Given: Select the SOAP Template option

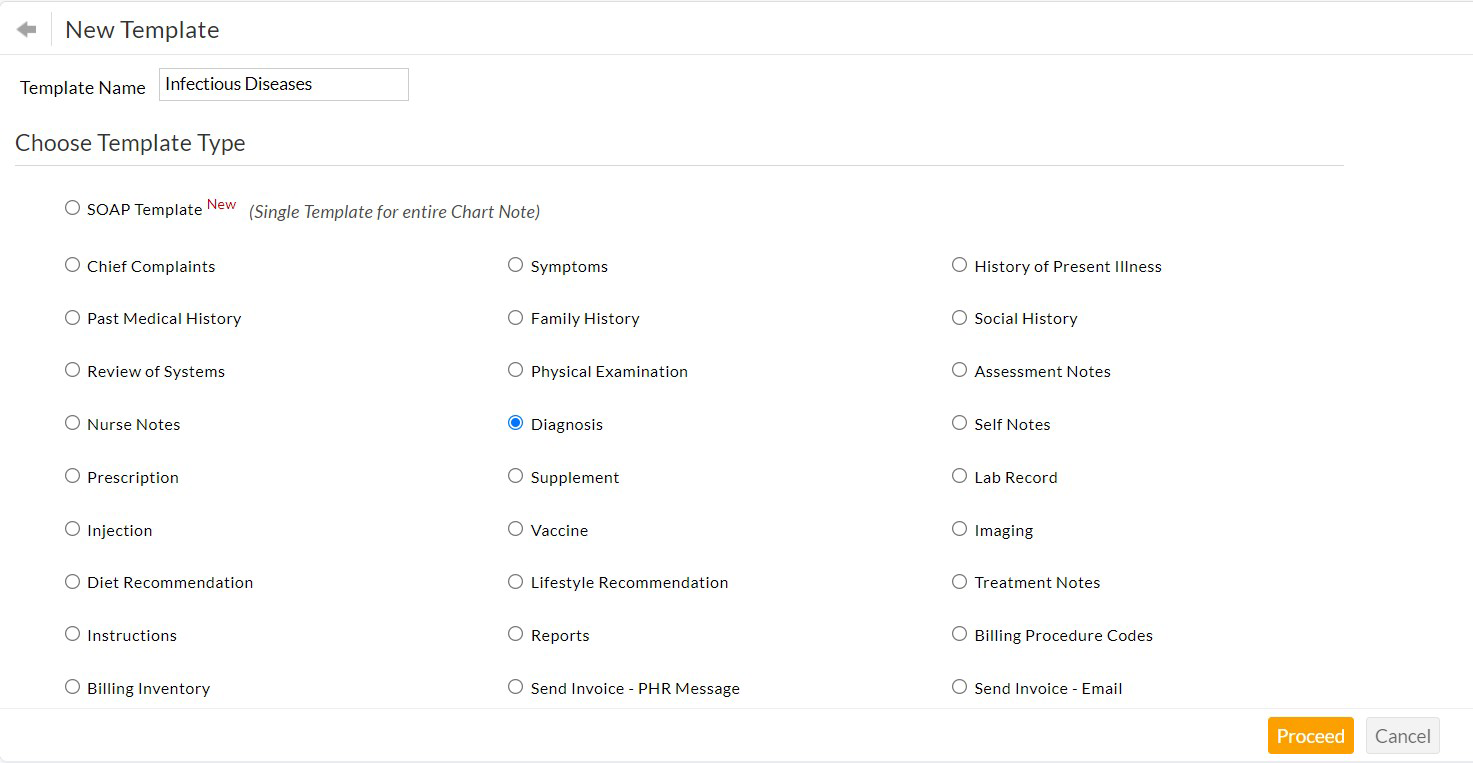Looking at the screenshot, I should click(x=72, y=207).
